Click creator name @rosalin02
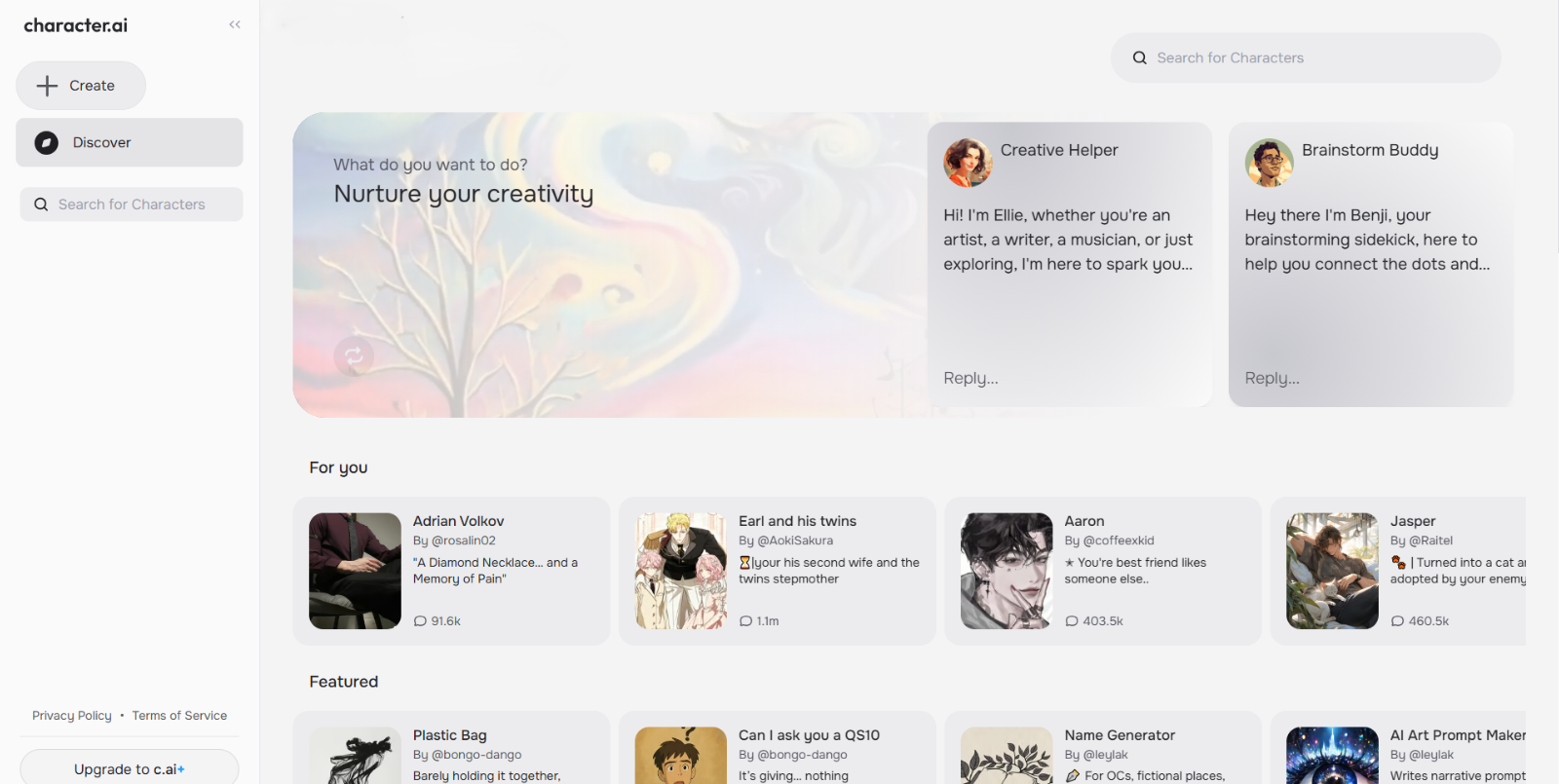This screenshot has height=784, width=1559. click(464, 541)
